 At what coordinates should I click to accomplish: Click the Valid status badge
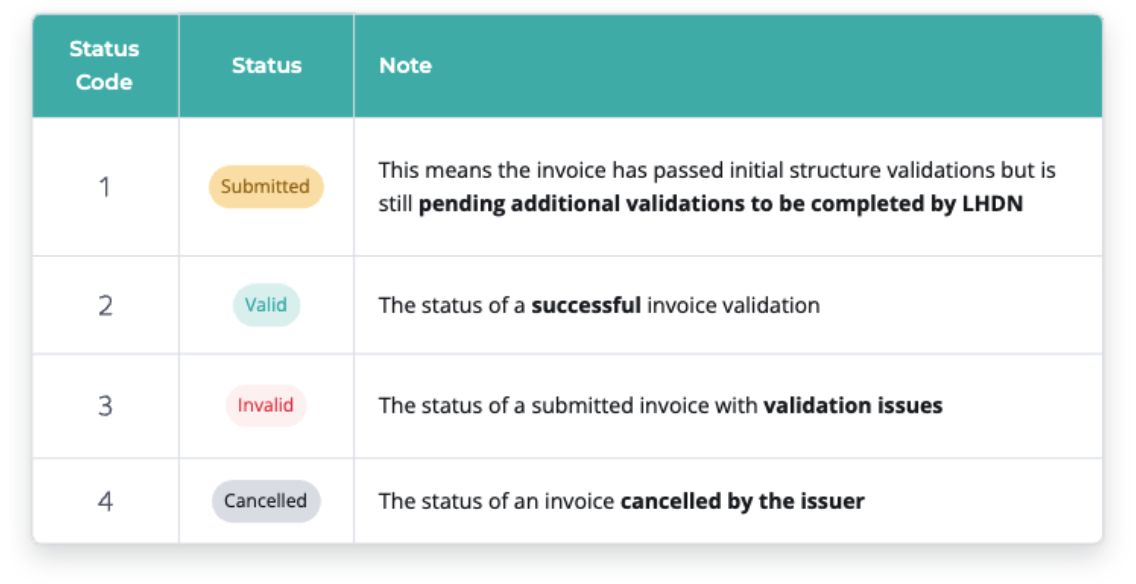[266, 305]
